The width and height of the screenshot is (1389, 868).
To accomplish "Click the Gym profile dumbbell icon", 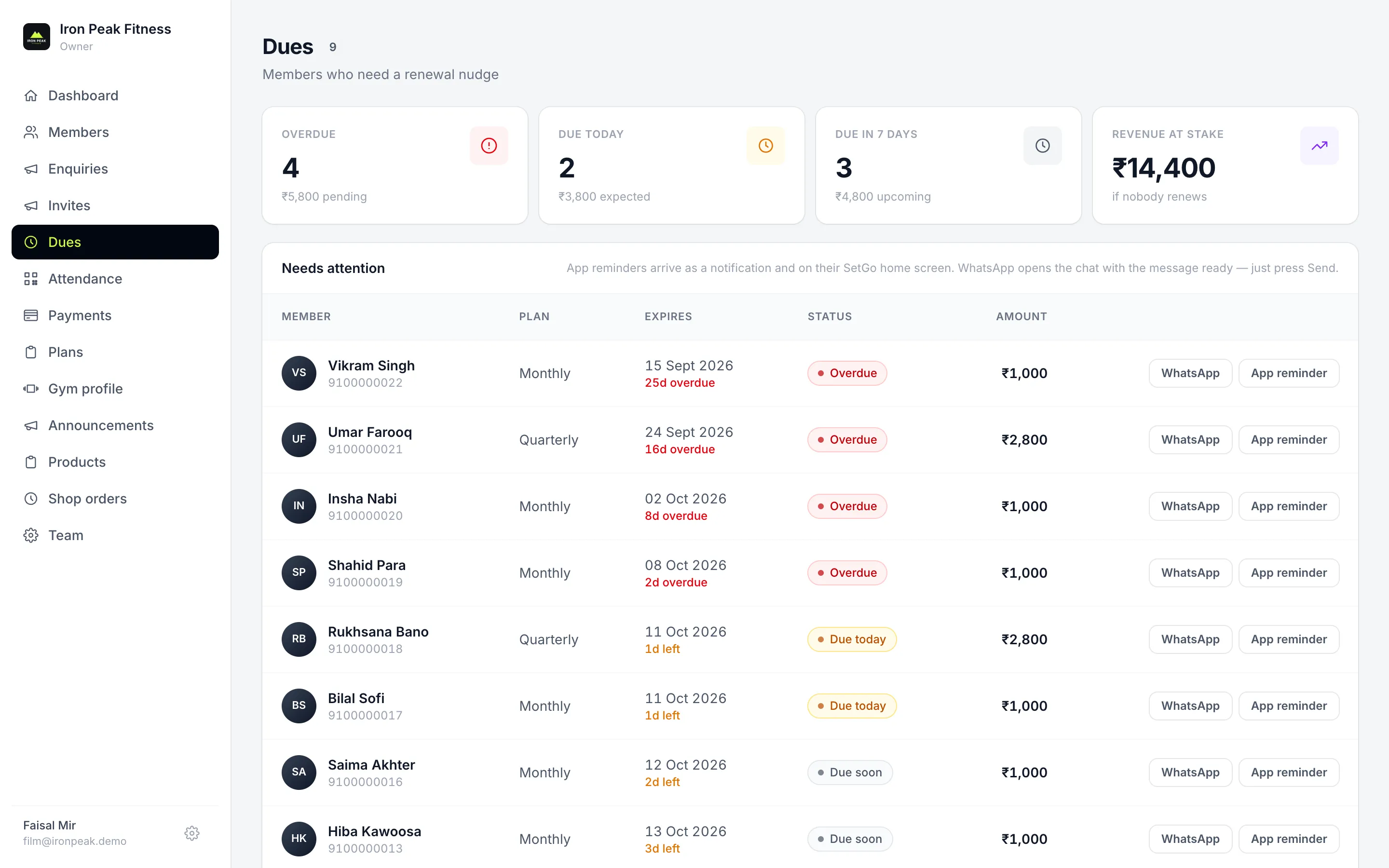I will (x=31, y=389).
